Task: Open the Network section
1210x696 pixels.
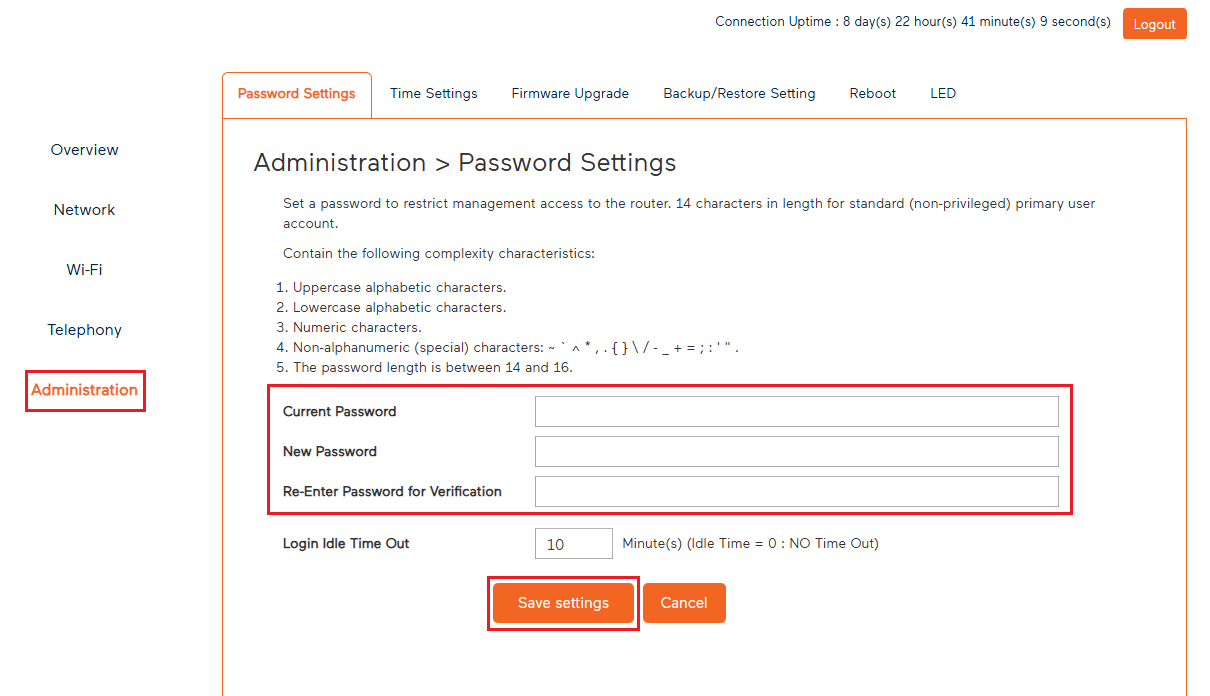Action: (84, 209)
